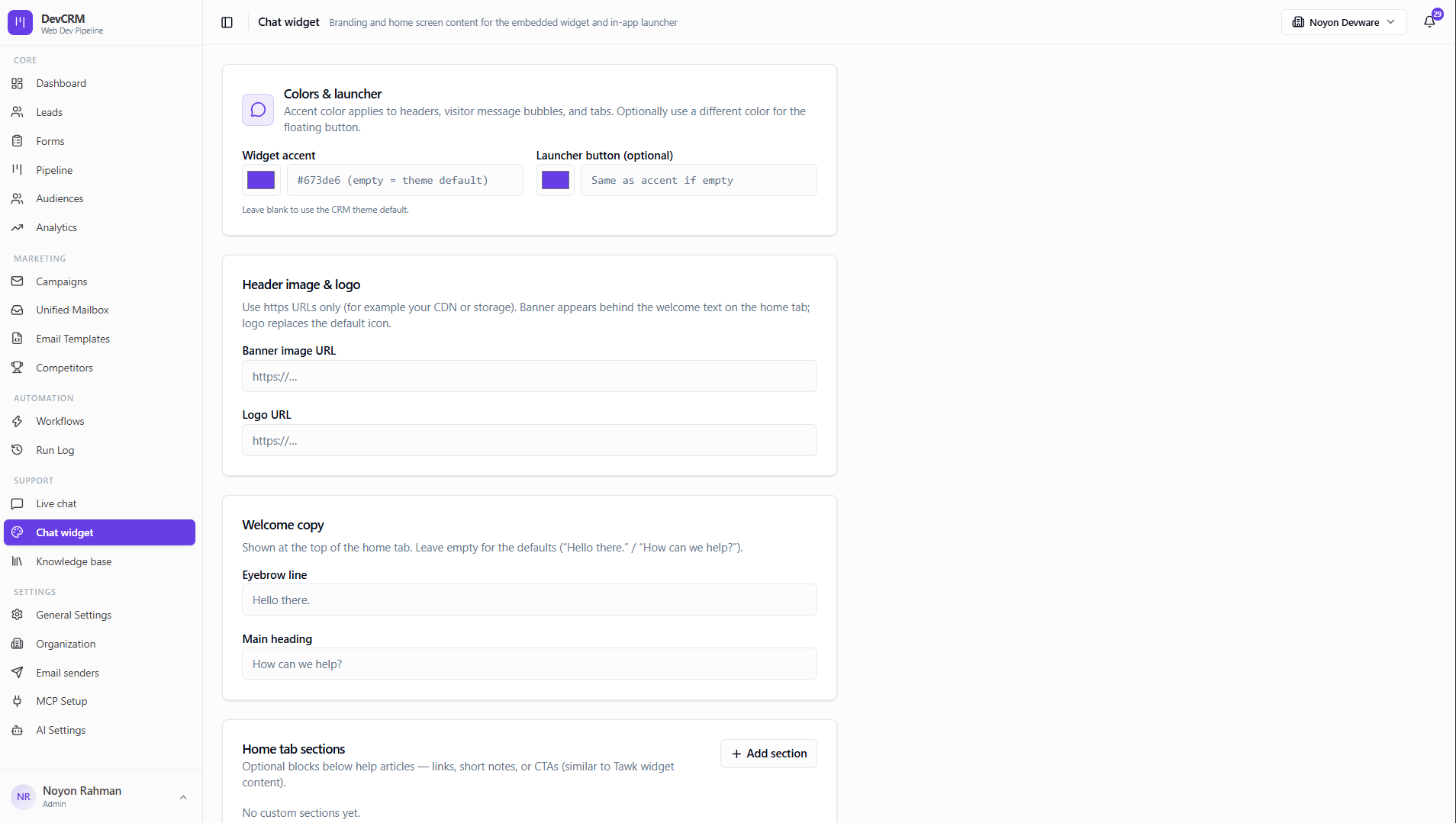Open Unified Mailbox menu item
Image resolution: width=1456 pixels, height=823 pixels.
[x=99, y=310]
